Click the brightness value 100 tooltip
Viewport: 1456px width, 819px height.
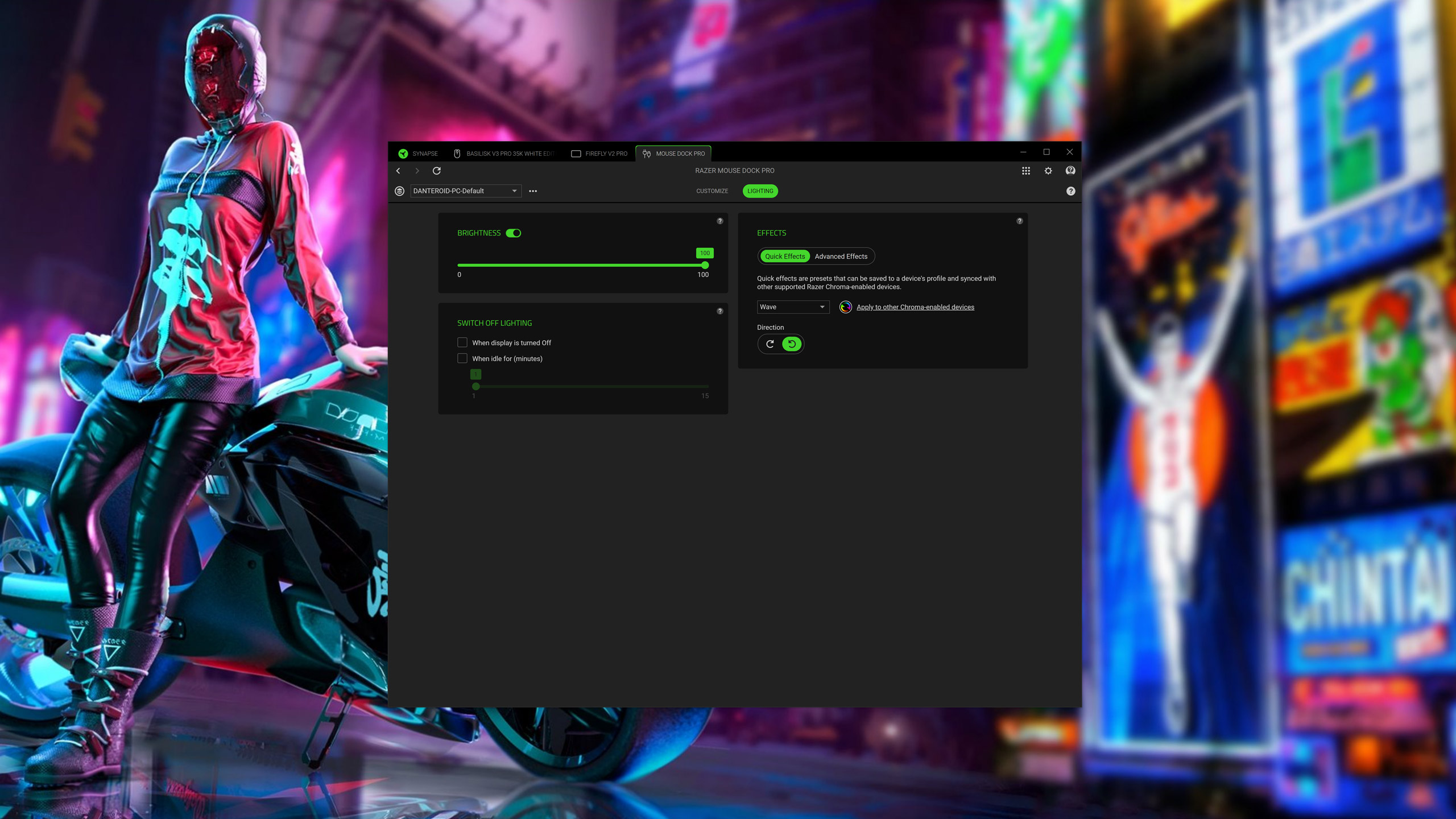coord(705,253)
